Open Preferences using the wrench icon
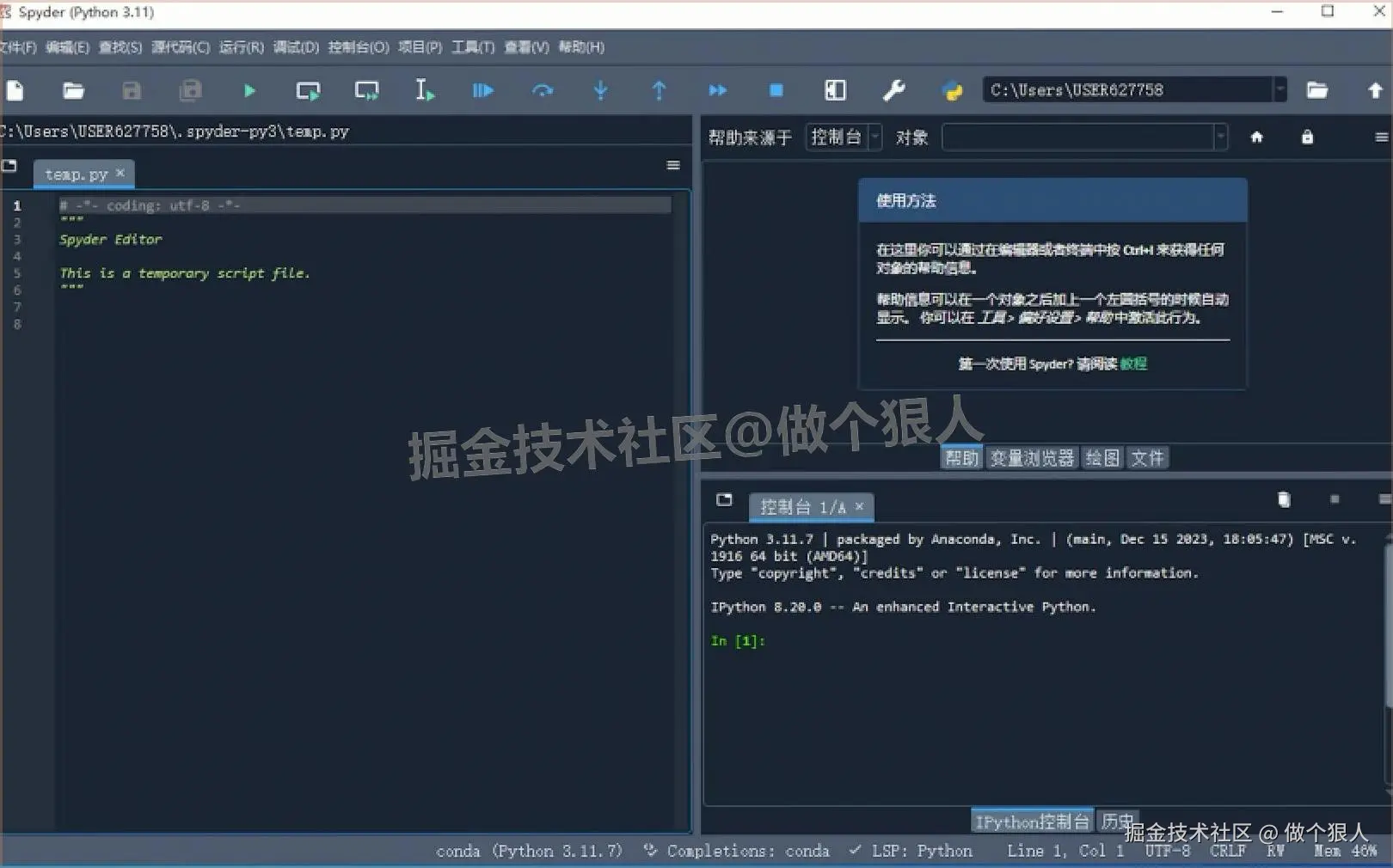The image size is (1393, 868). 893,89
